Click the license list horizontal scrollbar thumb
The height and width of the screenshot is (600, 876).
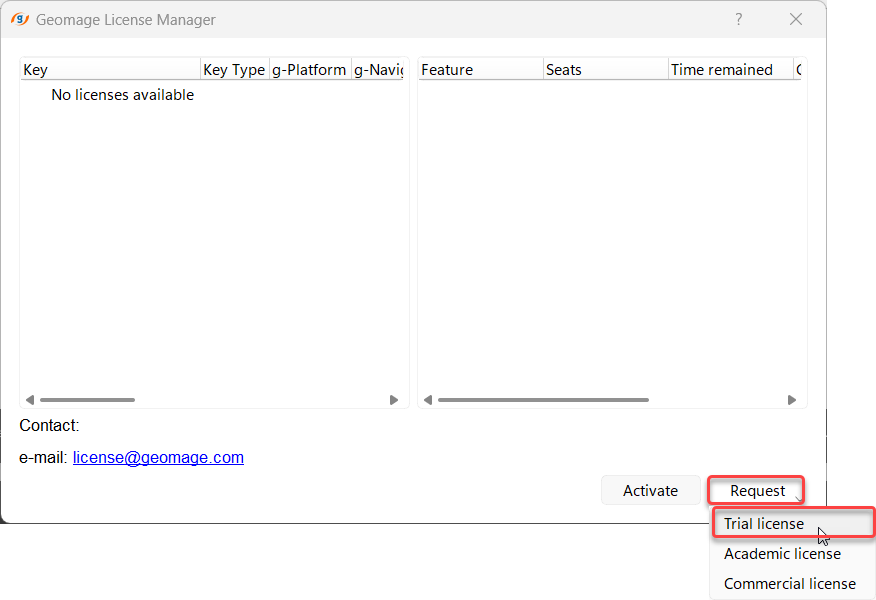pyautogui.click(x=87, y=400)
